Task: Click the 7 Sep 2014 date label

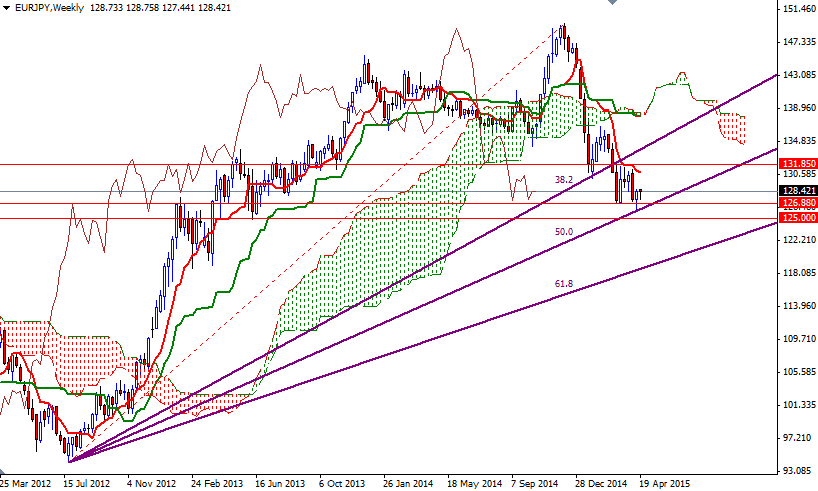Action: click(536, 484)
